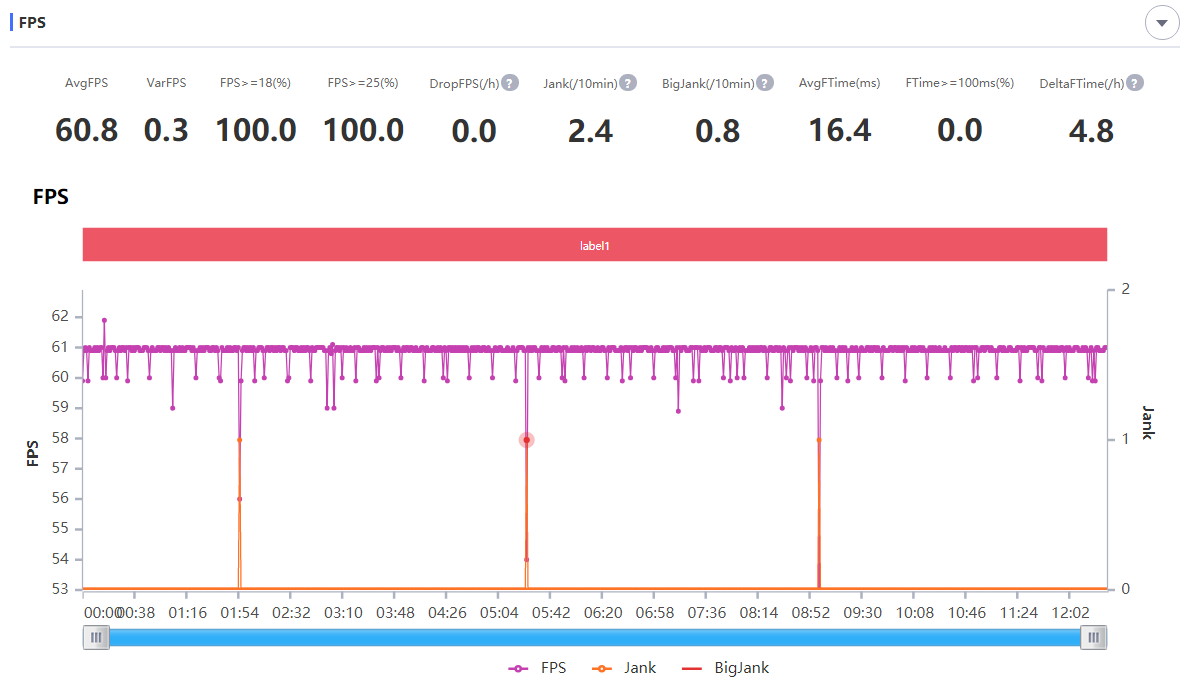1187x686 pixels.
Task: Click the 05:42 time axis label
Action: [551, 613]
